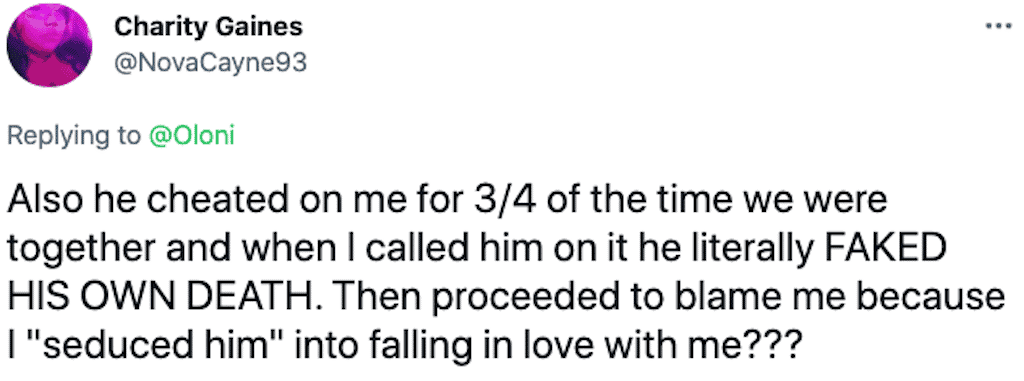Open the Charity Gaines display name
Image resolution: width=1024 pixels, height=381 pixels.
pyautogui.click(x=209, y=27)
